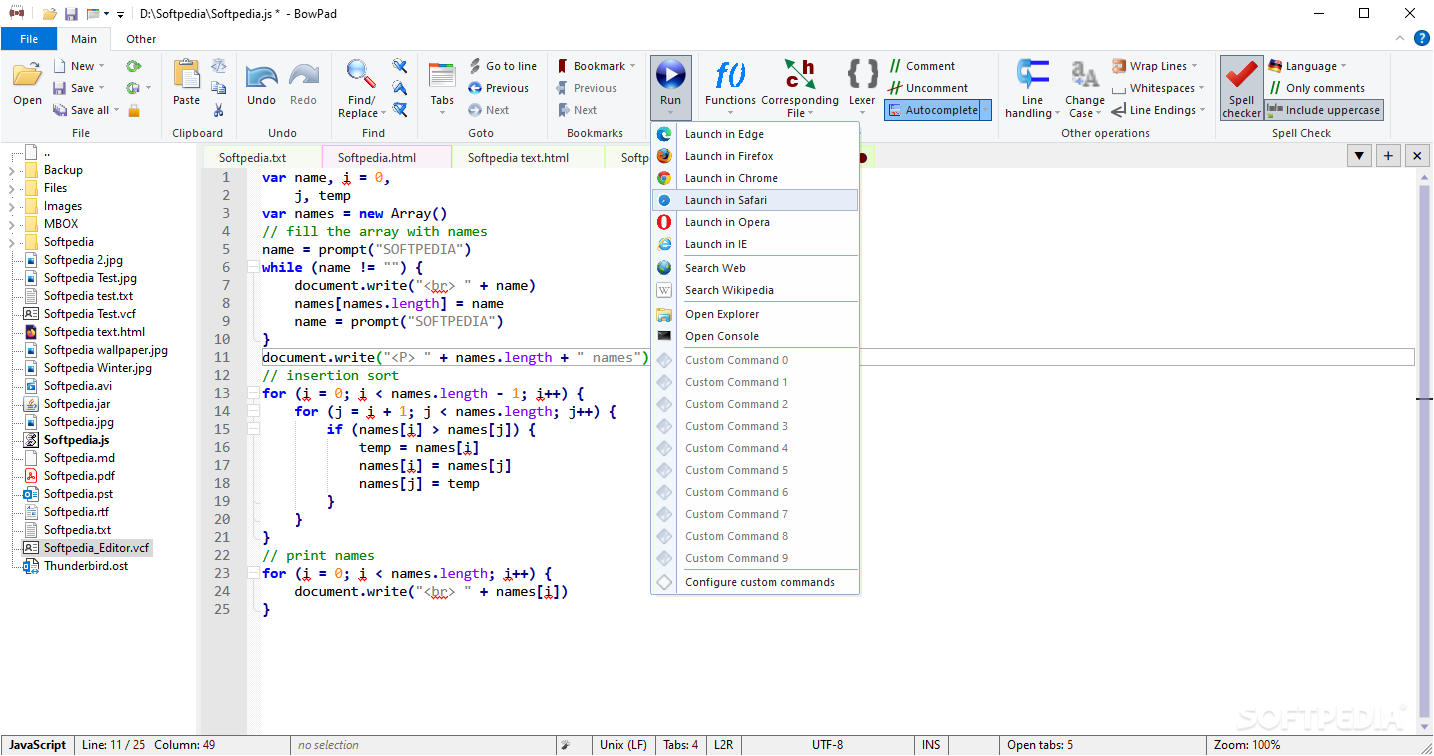Switch to the Other ribbon tab
This screenshot has width=1434, height=756.
141,39
